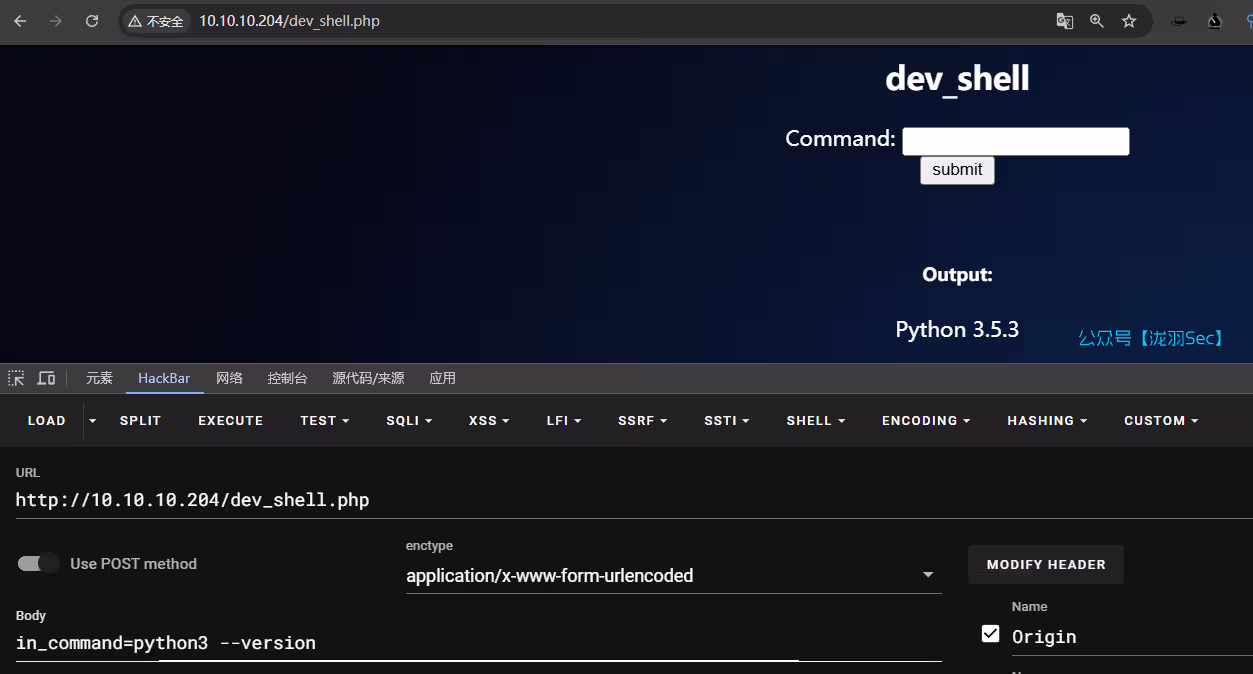The width and height of the screenshot is (1253, 674).
Task: Switch to the 网络 DevTools tab
Action: 229,378
